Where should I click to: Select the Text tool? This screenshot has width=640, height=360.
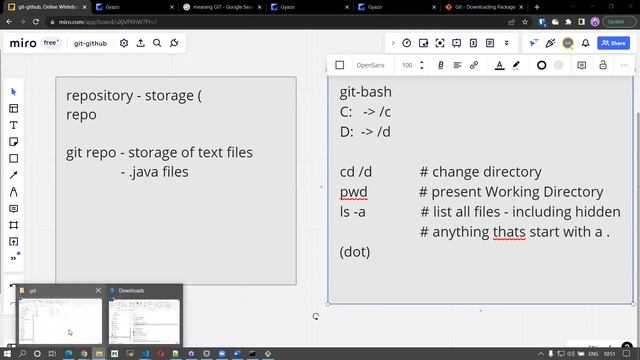pyautogui.click(x=13, y=125)
